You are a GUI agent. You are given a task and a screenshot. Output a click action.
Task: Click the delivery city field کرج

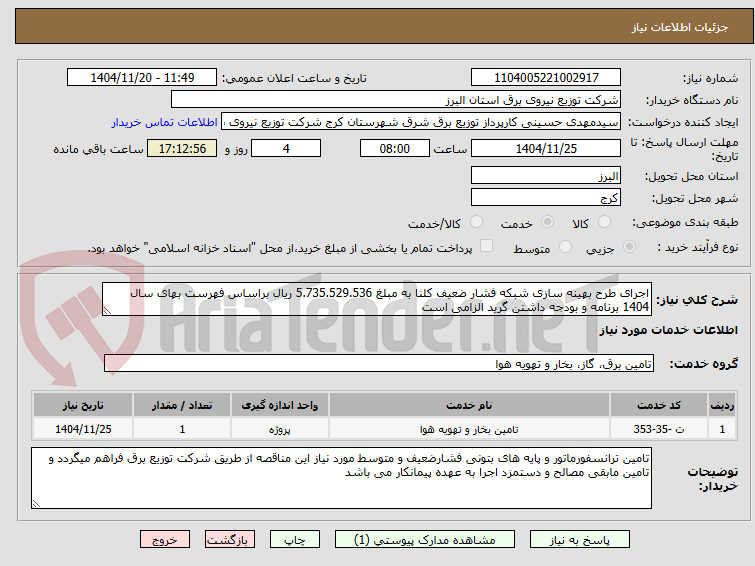point(546,197)
